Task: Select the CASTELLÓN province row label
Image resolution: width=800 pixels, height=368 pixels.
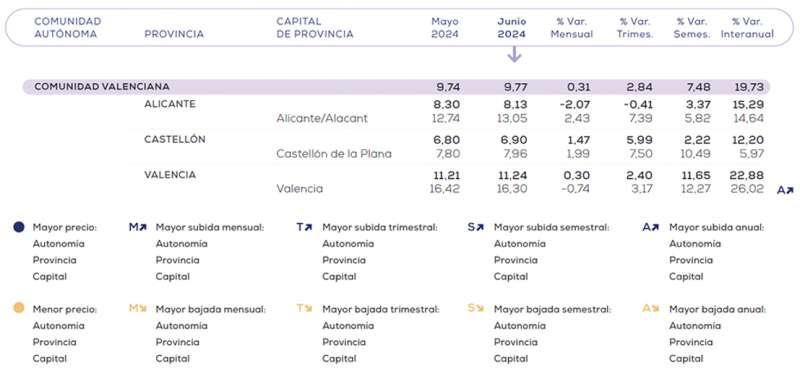Action: [x=175, y=139]
